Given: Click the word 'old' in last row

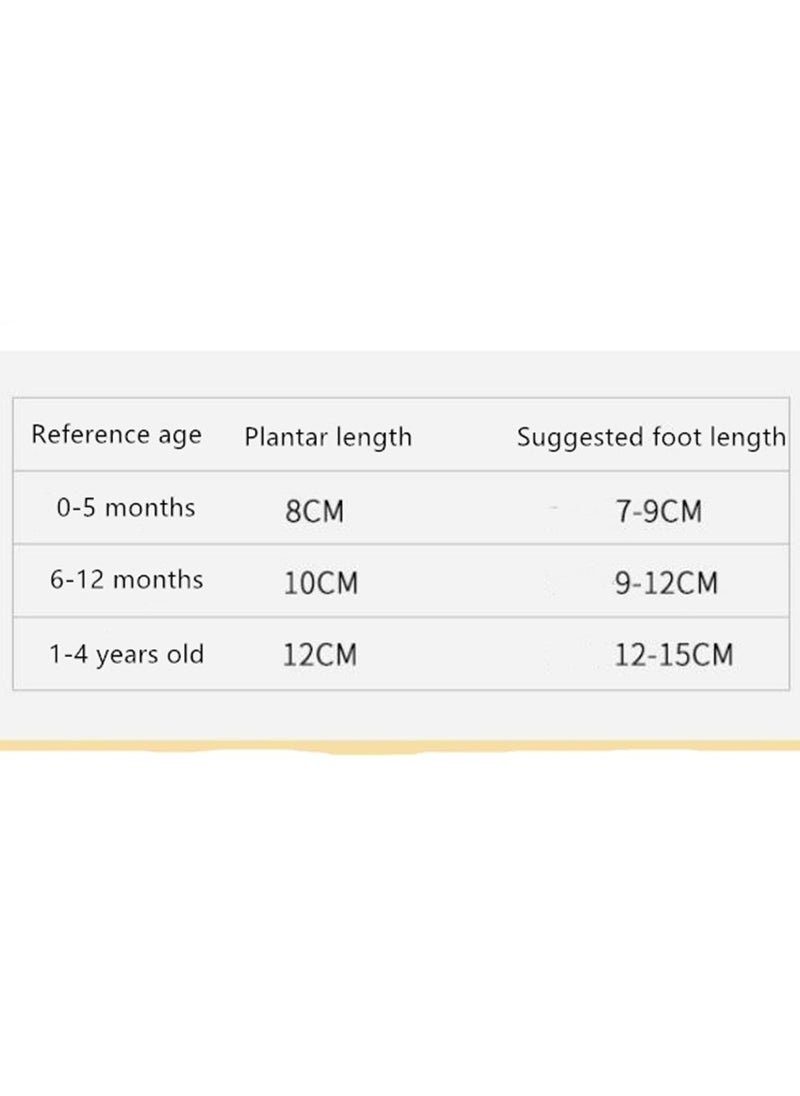Looking at the screenshot, I should (x=185, y=654).
